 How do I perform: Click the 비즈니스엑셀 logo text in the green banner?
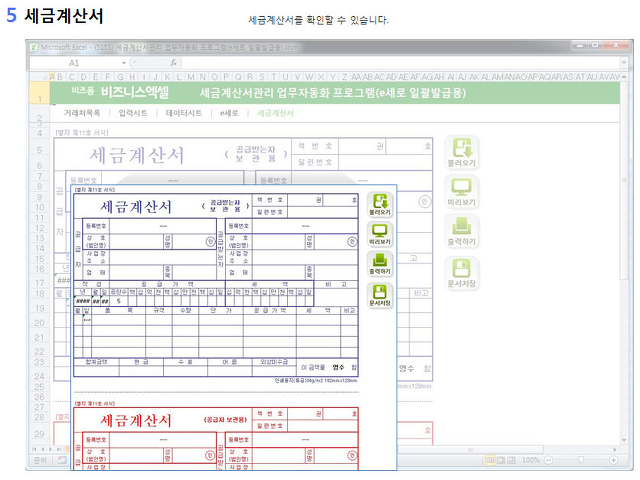(x=135, y=92)
